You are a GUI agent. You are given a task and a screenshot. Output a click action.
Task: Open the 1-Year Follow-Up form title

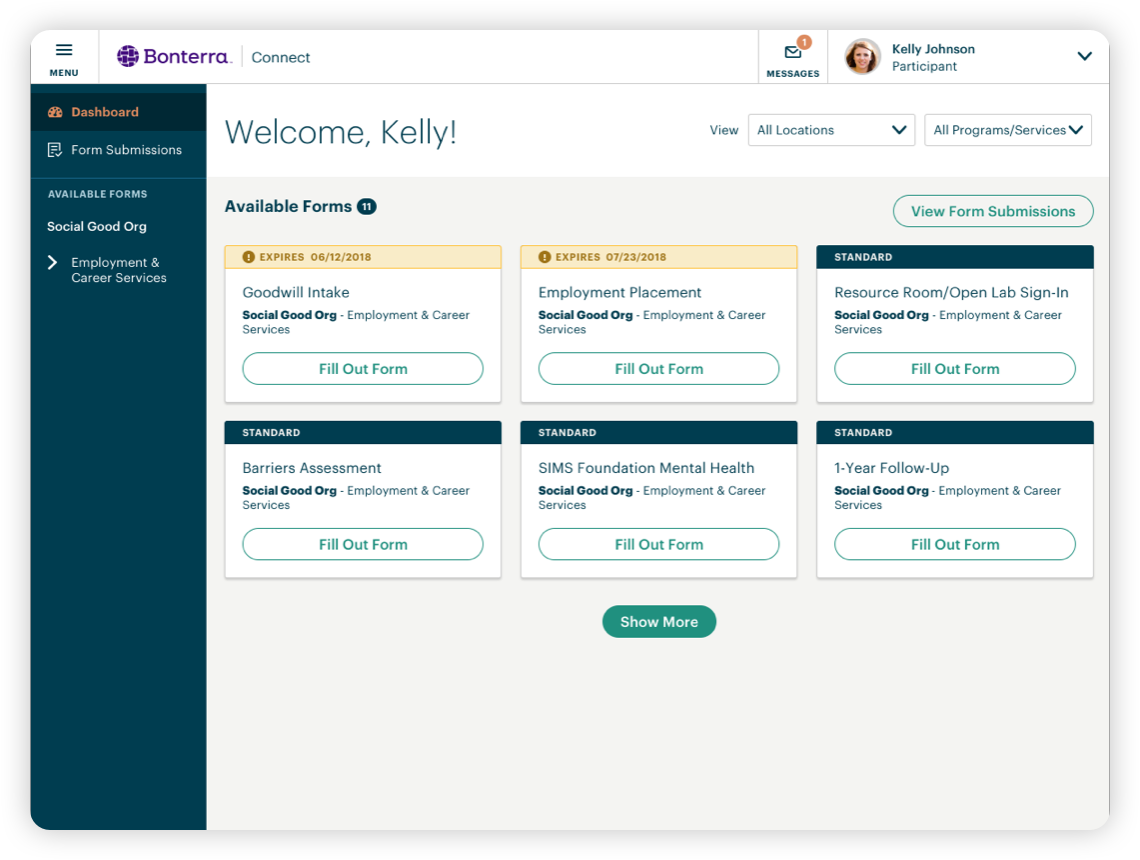click(x=891, y=468)
